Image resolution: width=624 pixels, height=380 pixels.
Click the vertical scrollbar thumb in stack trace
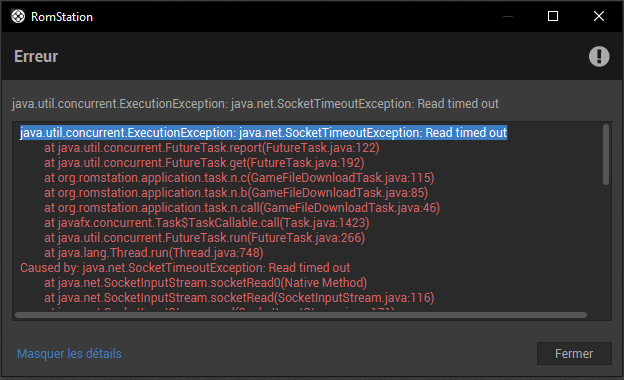[606, 154]
